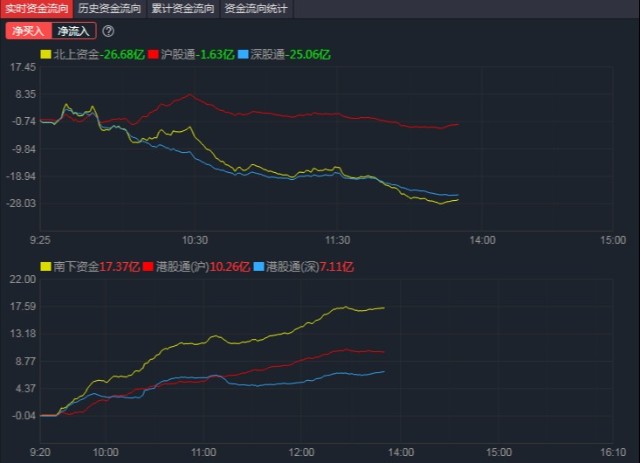Click red 港股通(沪) legend swatch
This screenshot has height=463, width=640.
coord(149,267)
